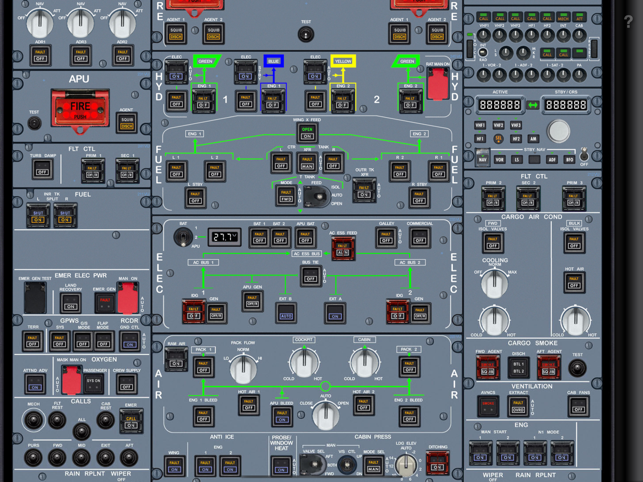Screen dimensions: 643x482
Task: Rotate the LDG ELEV selector knob
Action: (405, 464)
